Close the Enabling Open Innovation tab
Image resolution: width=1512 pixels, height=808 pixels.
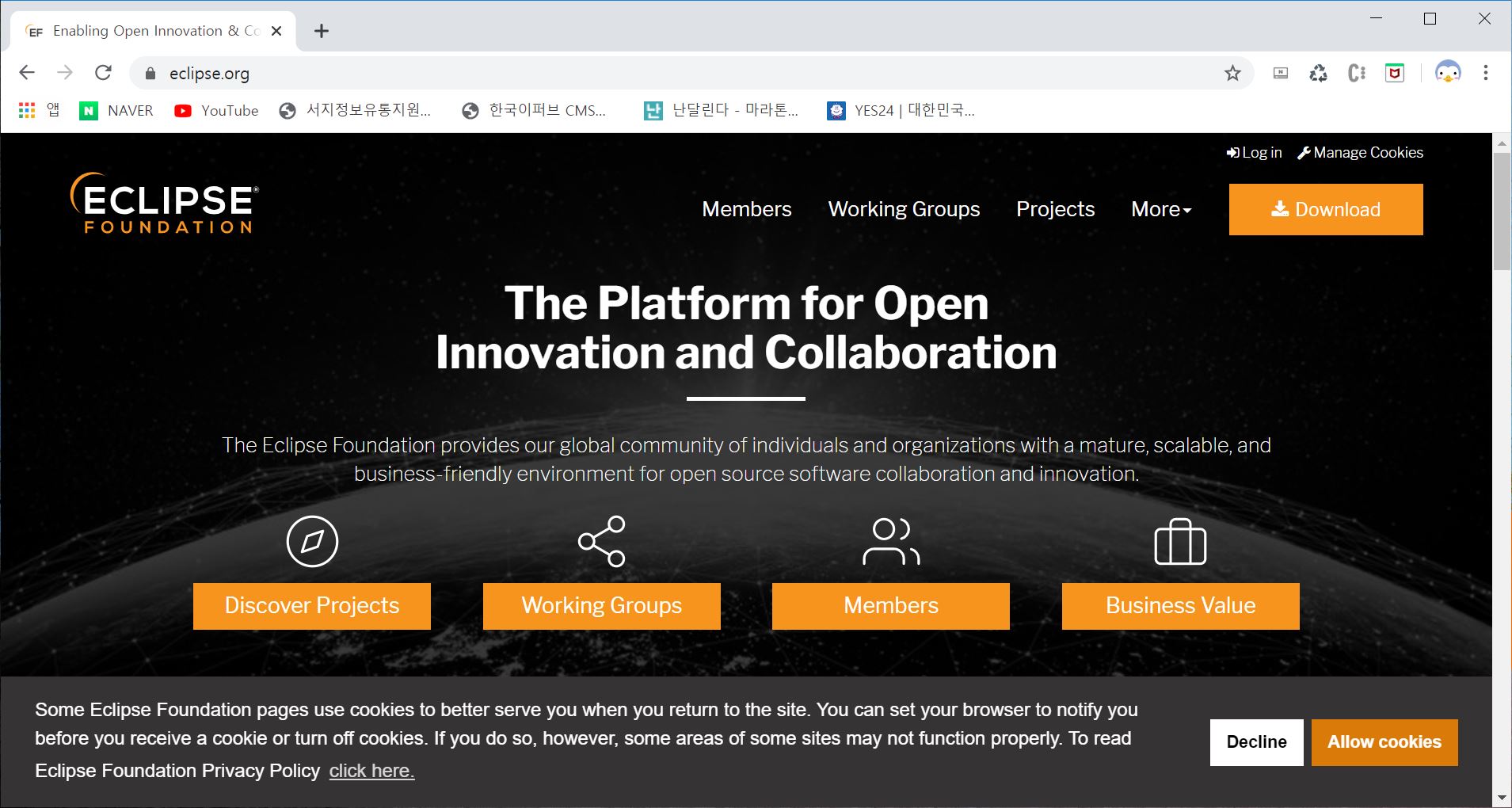pyautogui.click(x=276, y=31)
